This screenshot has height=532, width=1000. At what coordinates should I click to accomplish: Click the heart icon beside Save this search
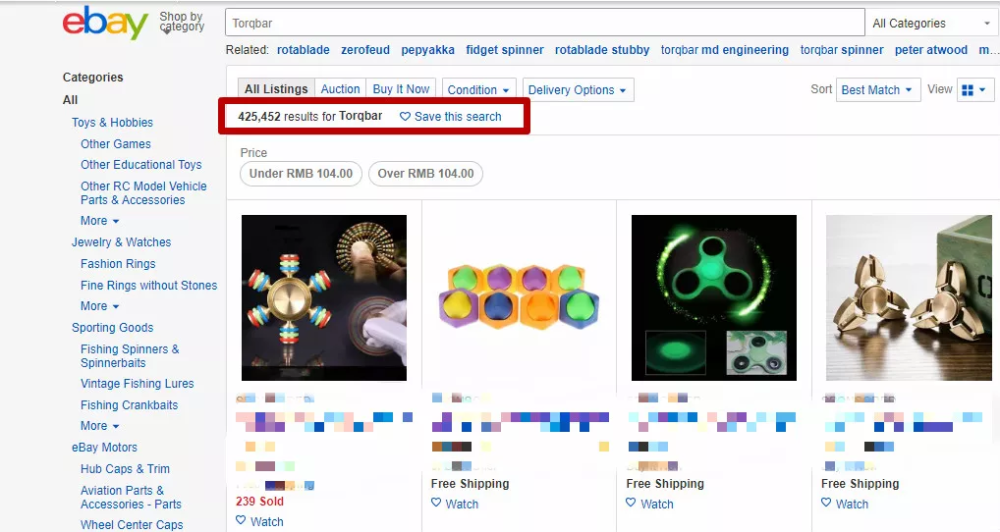pos(405,117)
